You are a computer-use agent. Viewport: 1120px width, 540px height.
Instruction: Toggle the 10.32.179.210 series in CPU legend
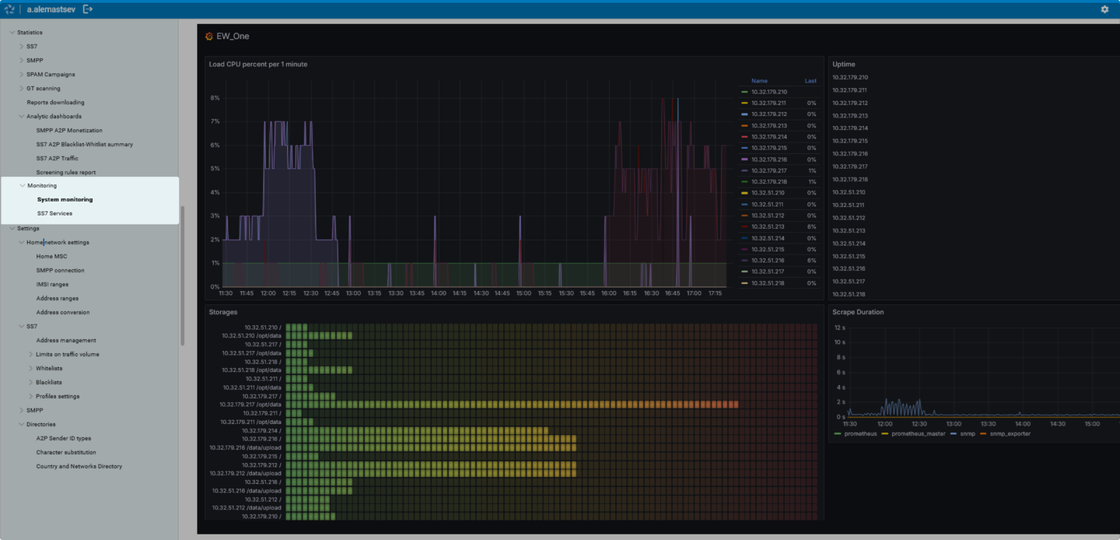pos(768,92)
